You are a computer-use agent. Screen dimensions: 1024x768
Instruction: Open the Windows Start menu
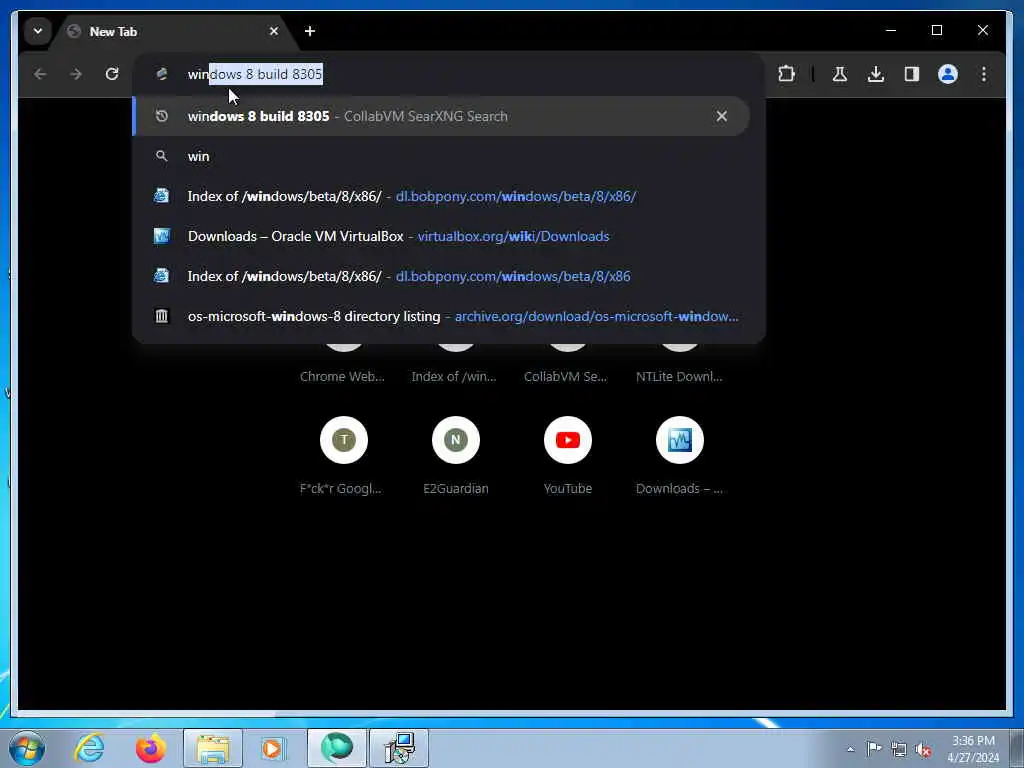[27, 748]
